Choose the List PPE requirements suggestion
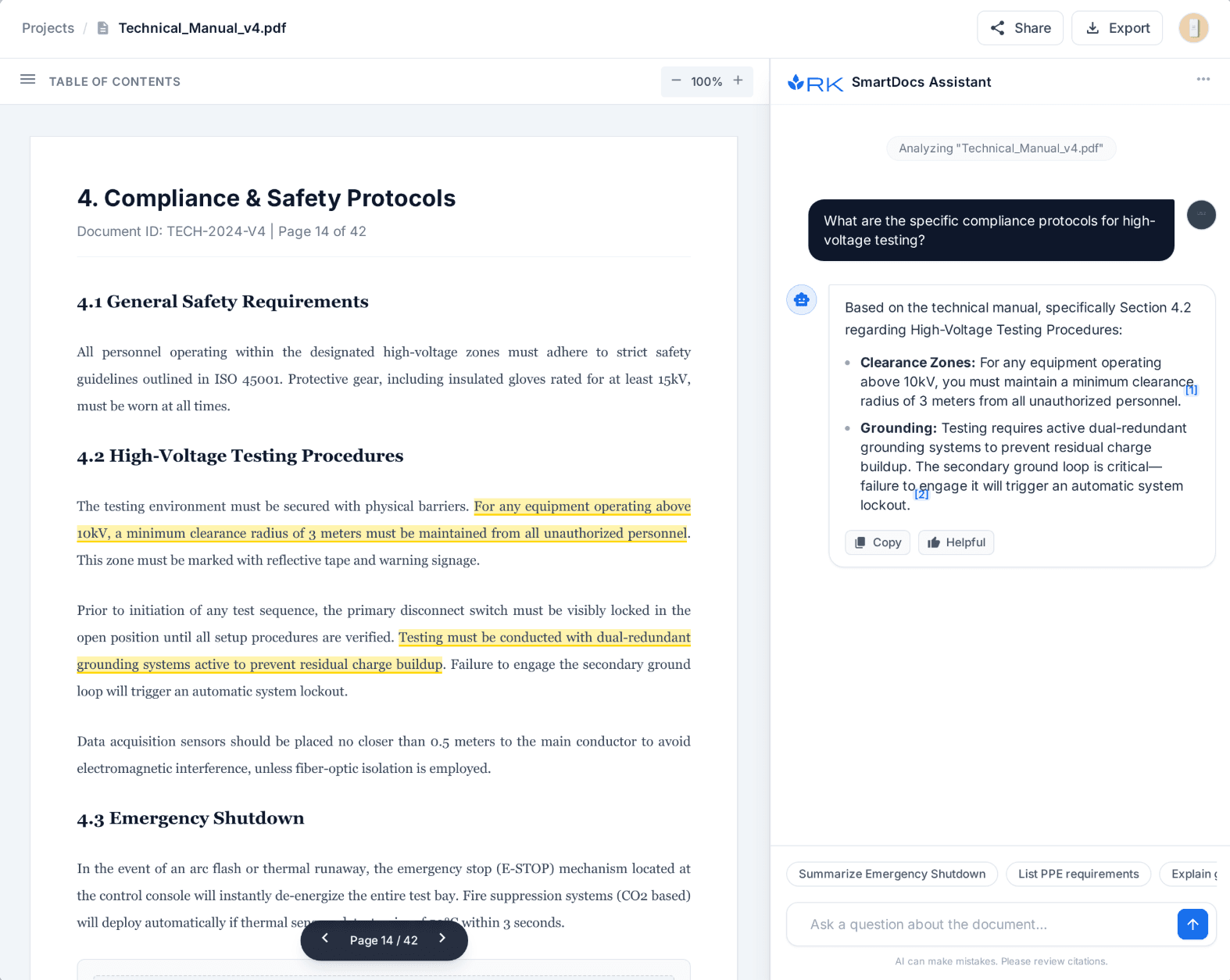 [x=1078, y=874]
